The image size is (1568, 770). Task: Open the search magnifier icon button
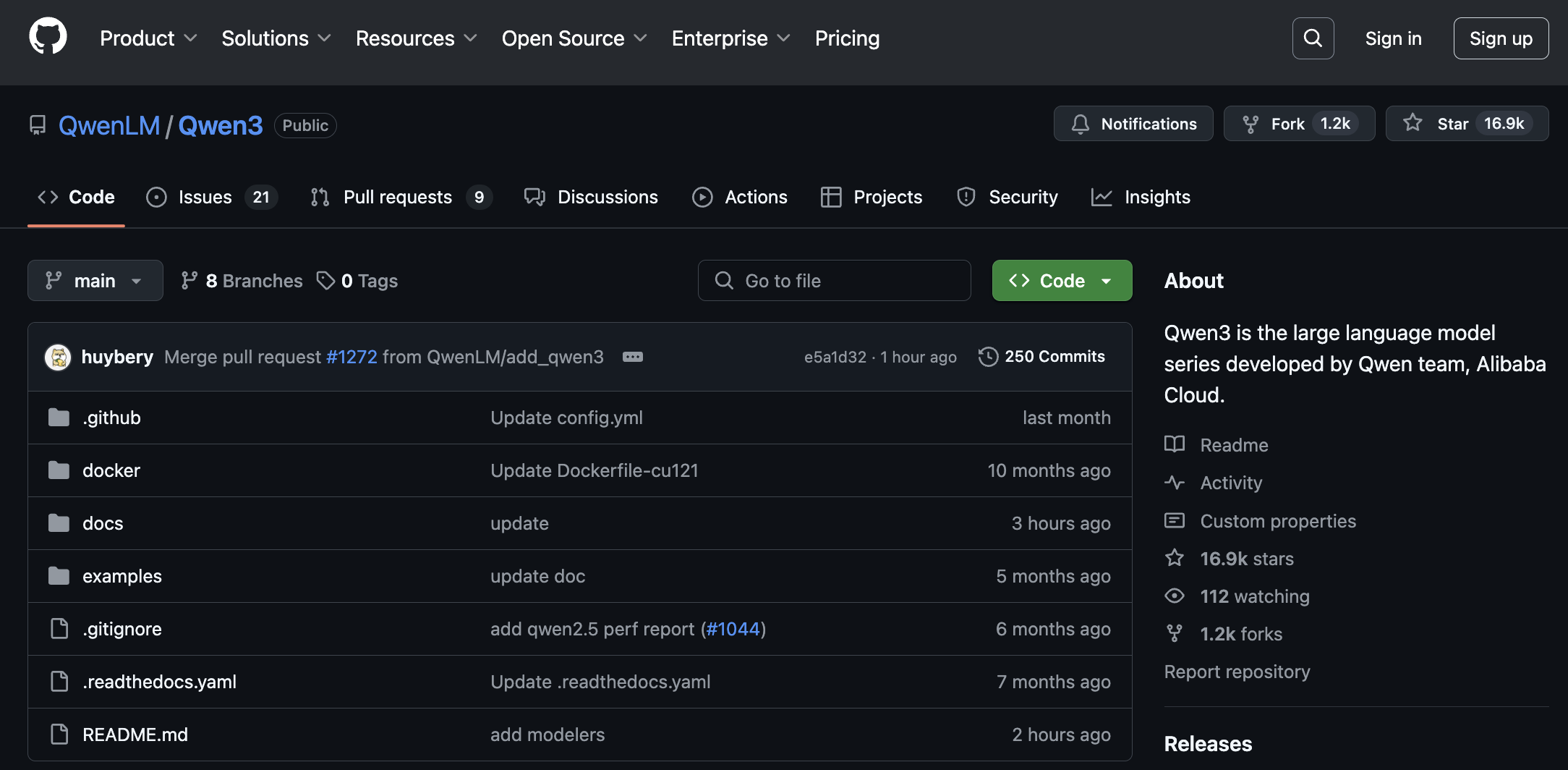point(1313,38)
